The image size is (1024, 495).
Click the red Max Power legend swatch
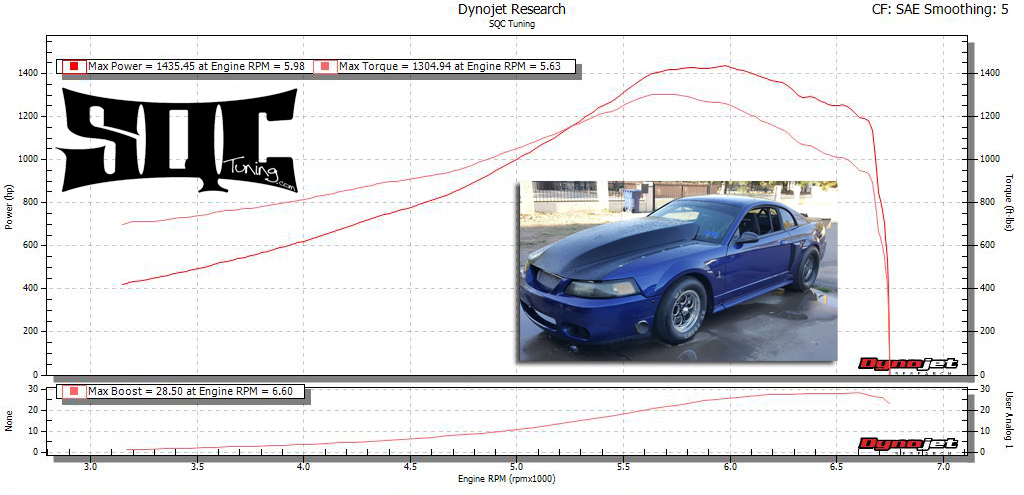[74, 66]
